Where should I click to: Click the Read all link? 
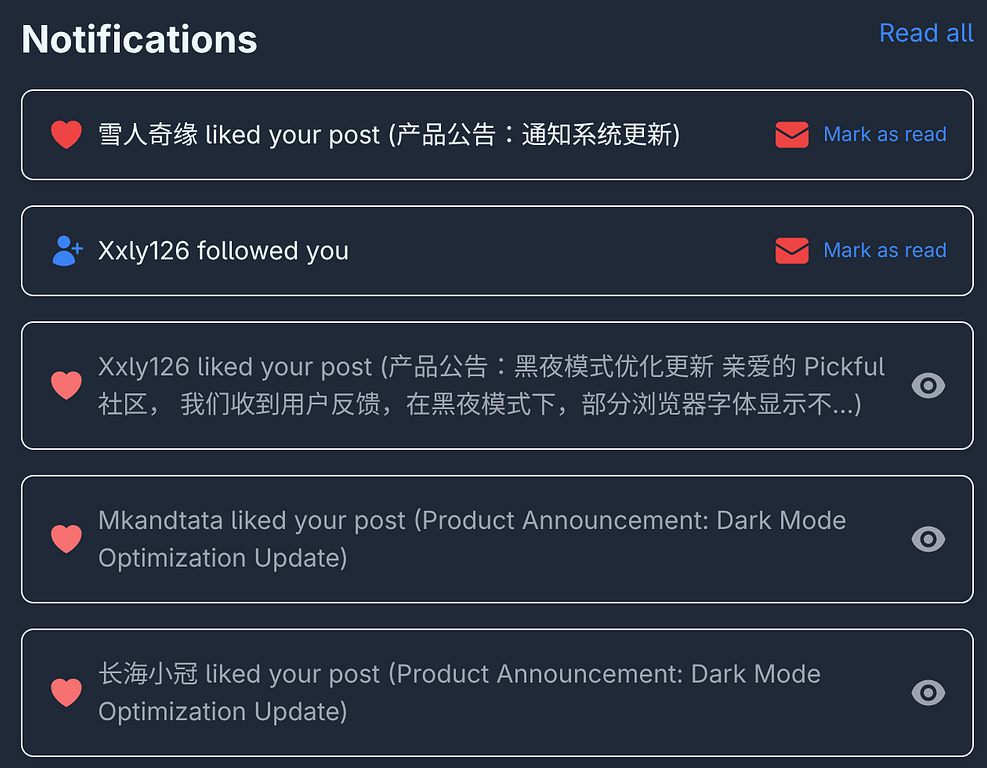925,33
